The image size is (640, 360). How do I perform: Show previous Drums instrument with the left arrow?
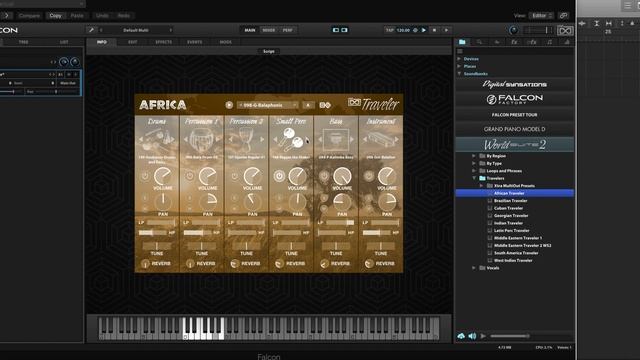(141, 139)
